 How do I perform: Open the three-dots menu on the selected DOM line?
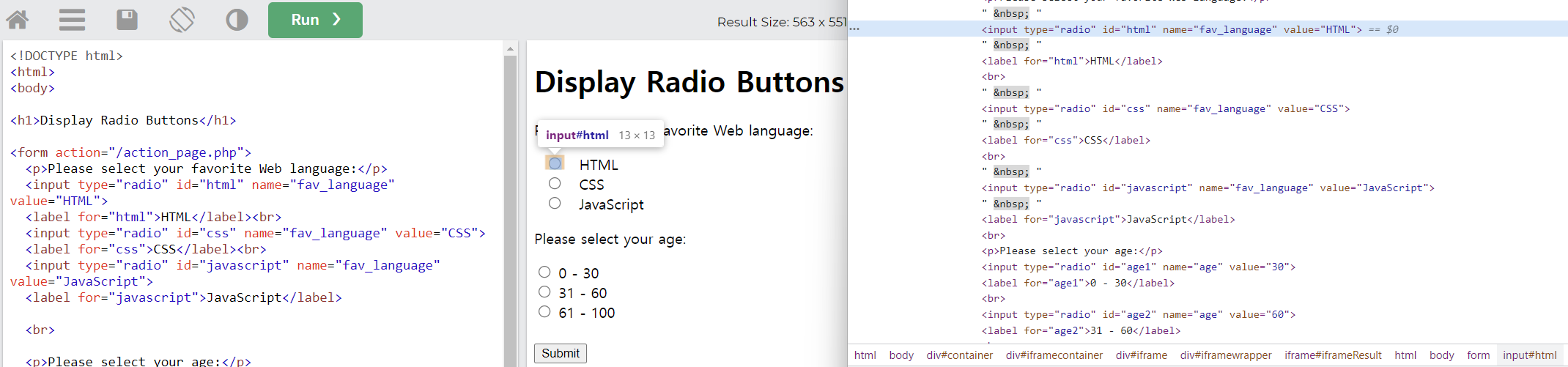point(854,29)
